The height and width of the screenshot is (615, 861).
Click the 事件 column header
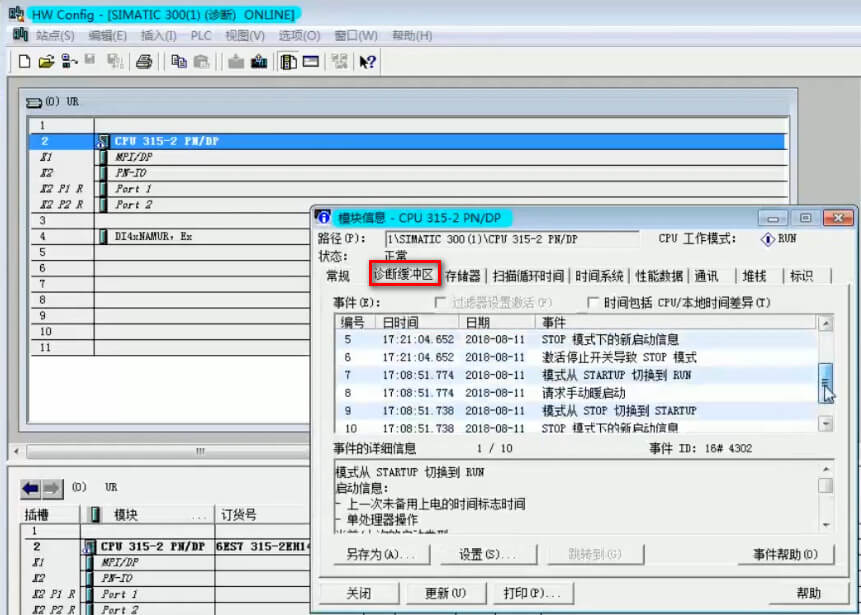point(675,322)
